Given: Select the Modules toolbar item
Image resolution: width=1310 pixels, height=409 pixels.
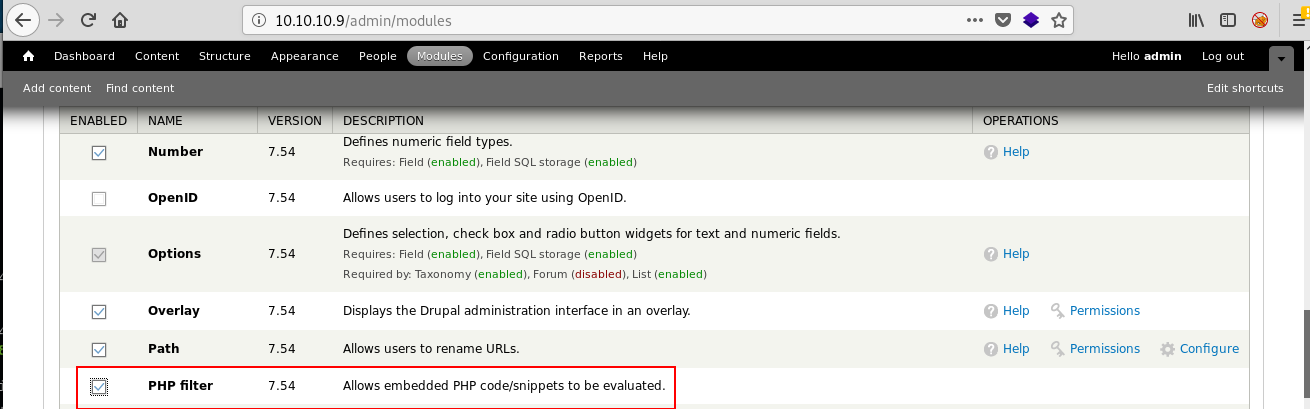Looking at the screenshot, I should [440, 56].
